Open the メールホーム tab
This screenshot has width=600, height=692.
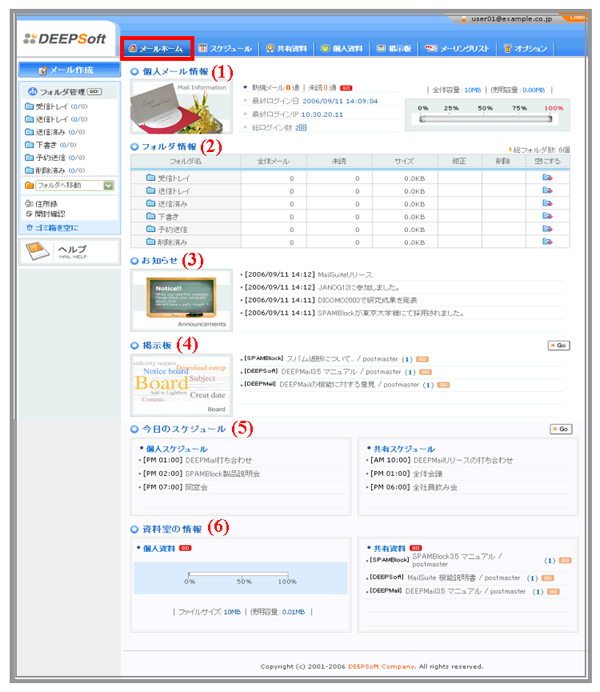click(156, 49)
